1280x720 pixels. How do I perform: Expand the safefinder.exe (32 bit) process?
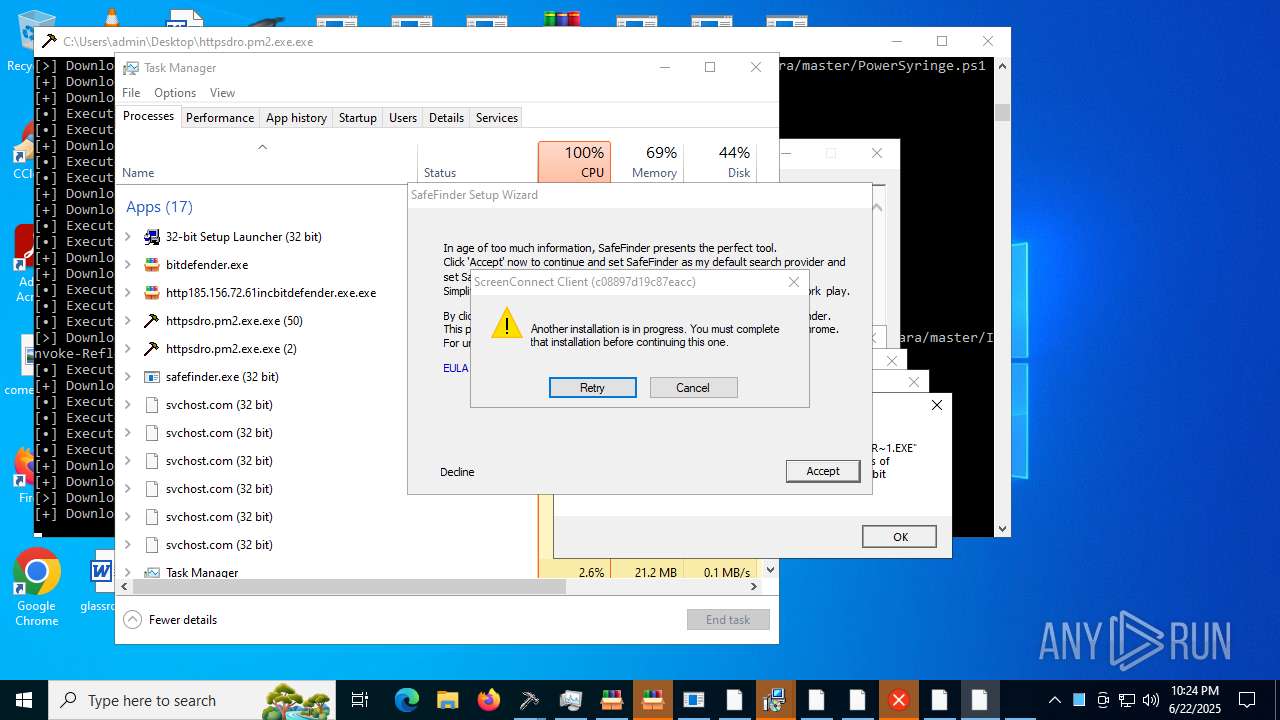pos(128,377)
